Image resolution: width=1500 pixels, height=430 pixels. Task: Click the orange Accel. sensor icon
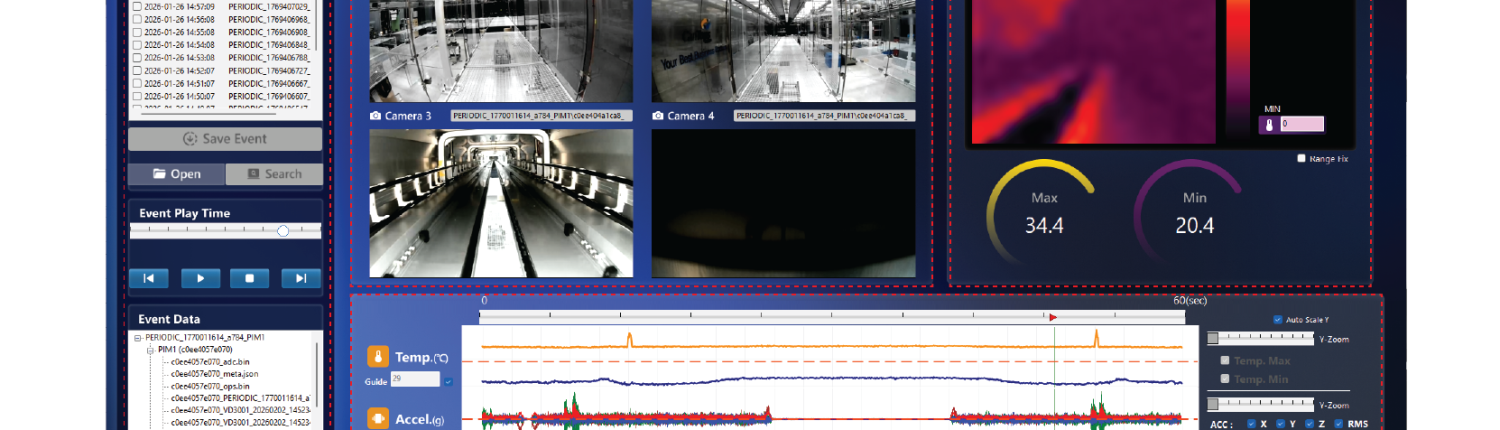378,419
